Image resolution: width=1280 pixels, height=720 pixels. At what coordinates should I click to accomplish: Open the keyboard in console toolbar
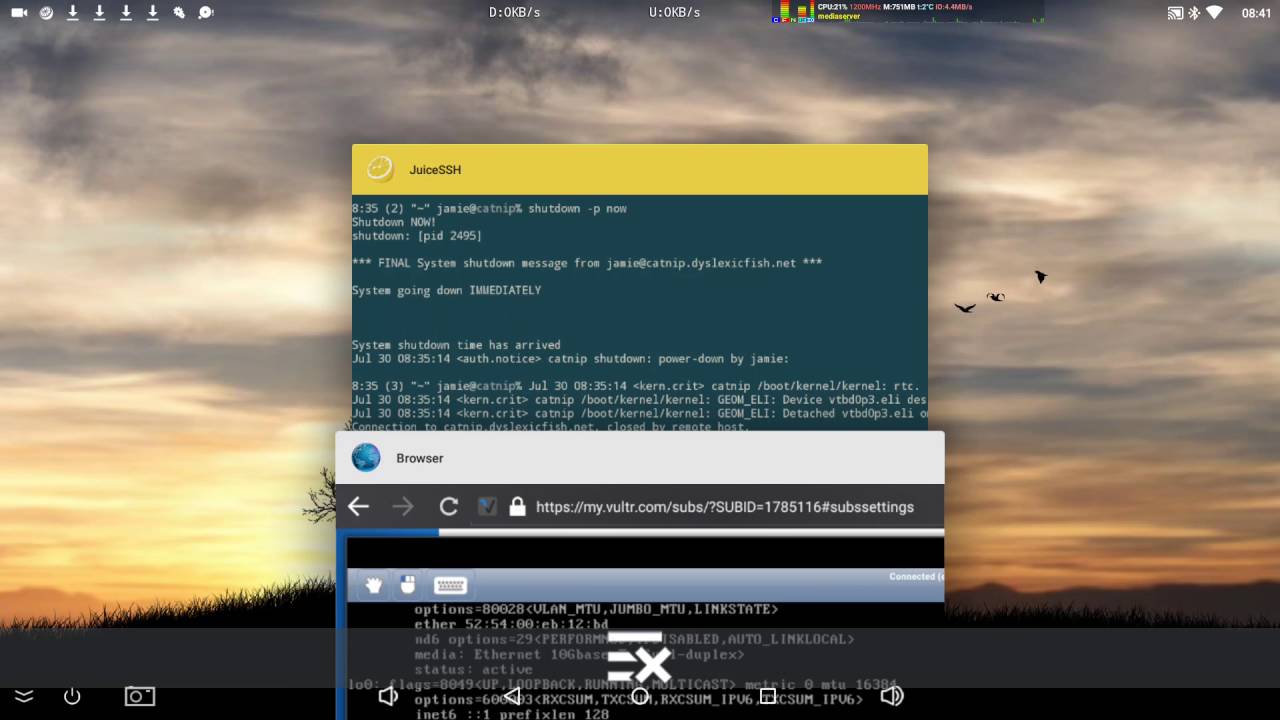click(450, 585)
